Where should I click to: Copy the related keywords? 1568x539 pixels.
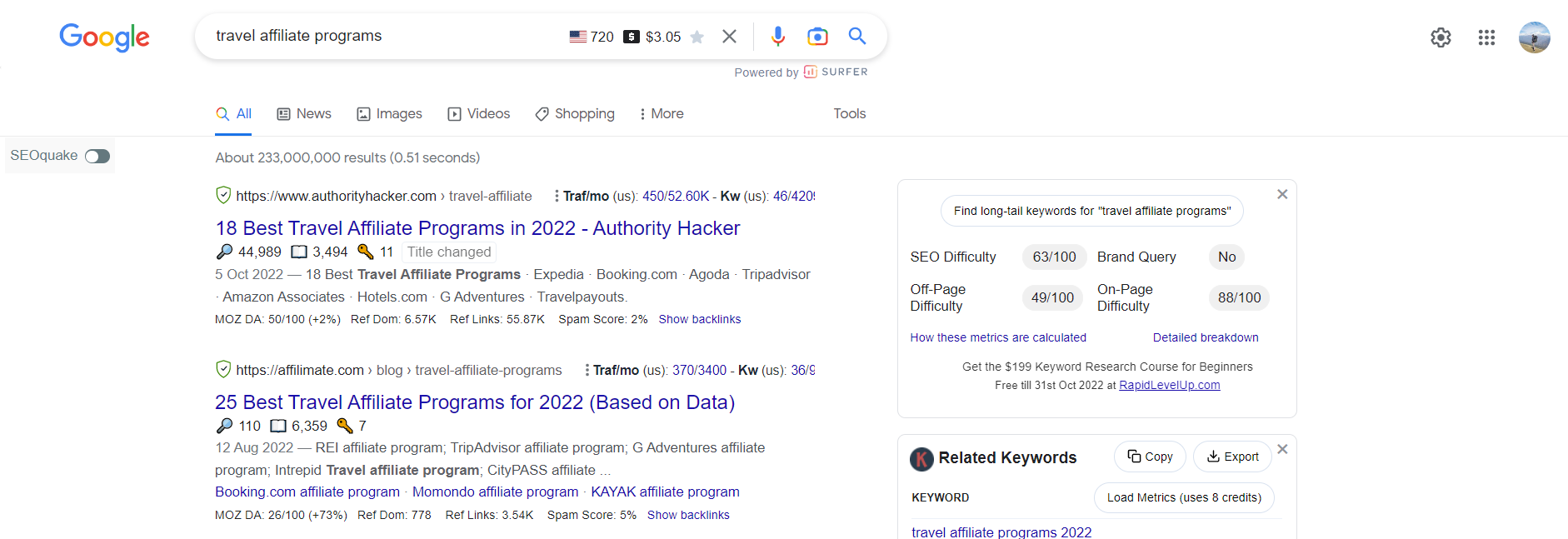click(1150, 457)
